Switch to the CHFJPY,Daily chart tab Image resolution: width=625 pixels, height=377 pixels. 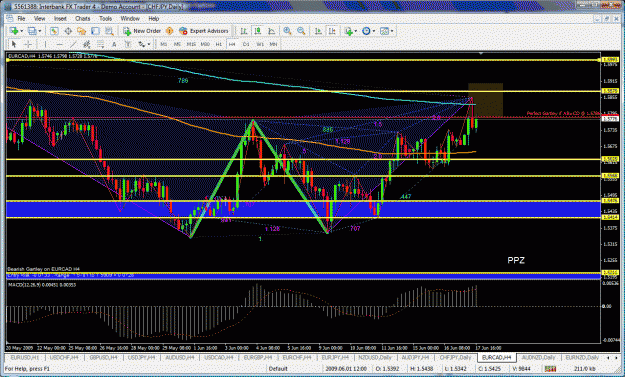coord(455,358)
